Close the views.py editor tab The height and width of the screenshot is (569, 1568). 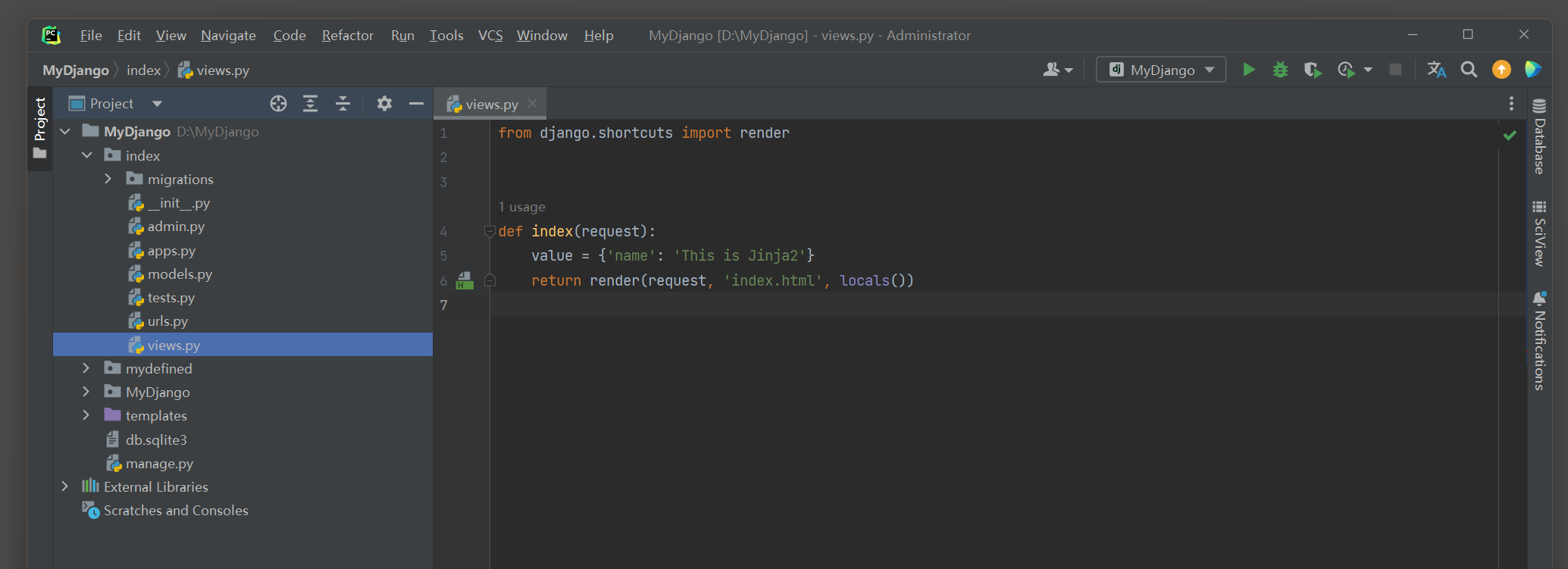(533, 104)
